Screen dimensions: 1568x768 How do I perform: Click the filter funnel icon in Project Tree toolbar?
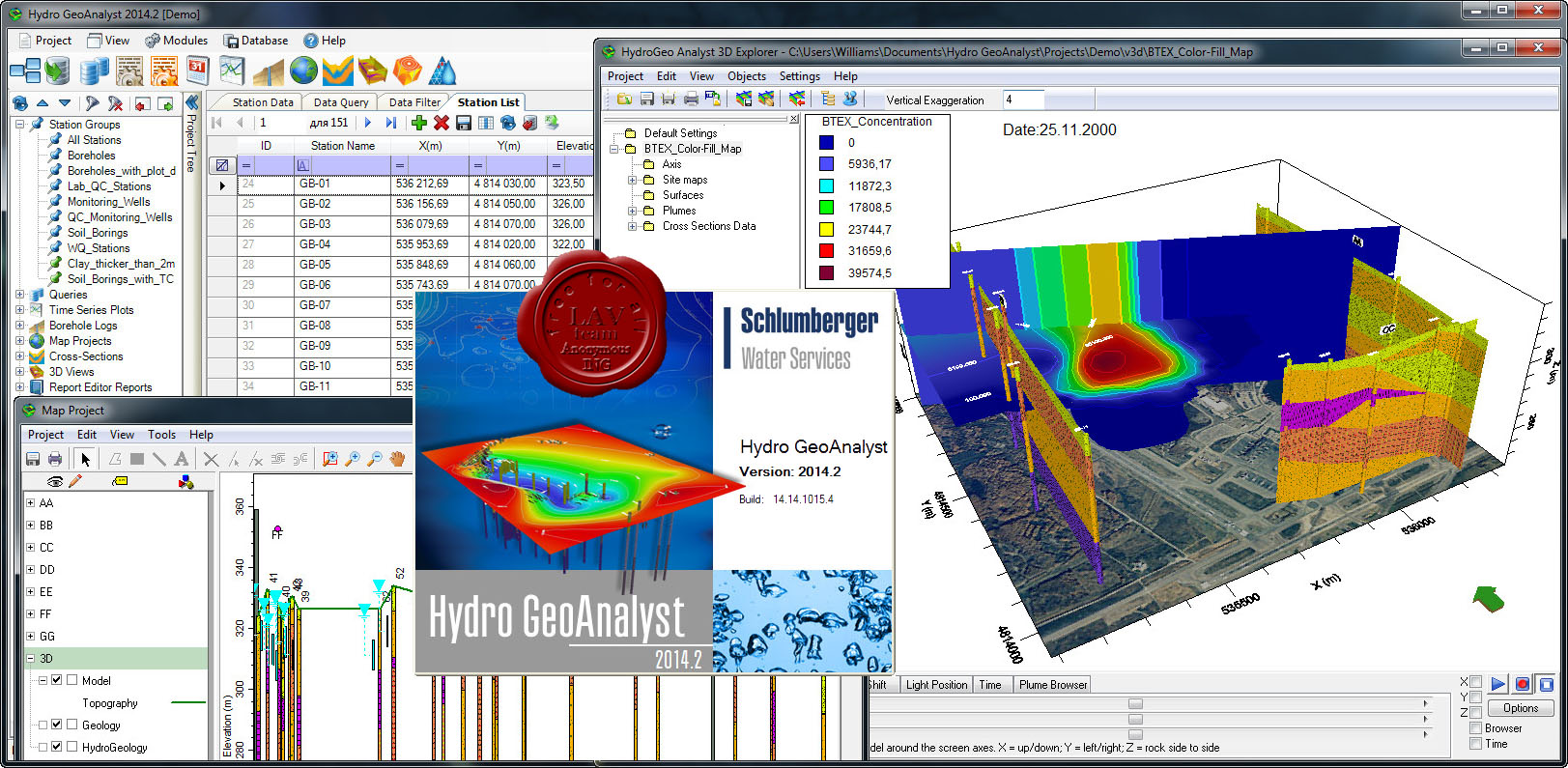click(92, 103)
